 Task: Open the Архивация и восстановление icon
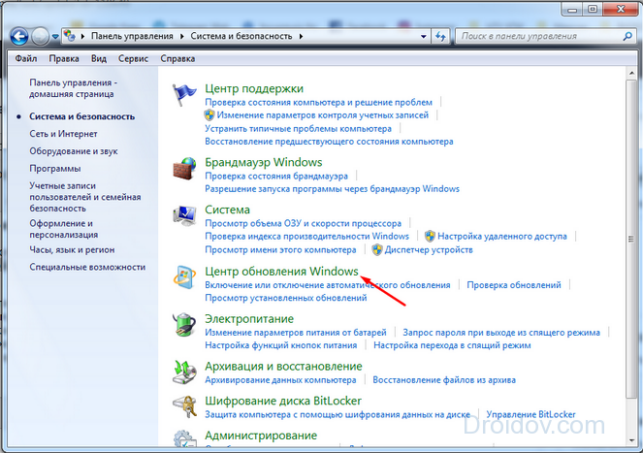click(184, 372)
